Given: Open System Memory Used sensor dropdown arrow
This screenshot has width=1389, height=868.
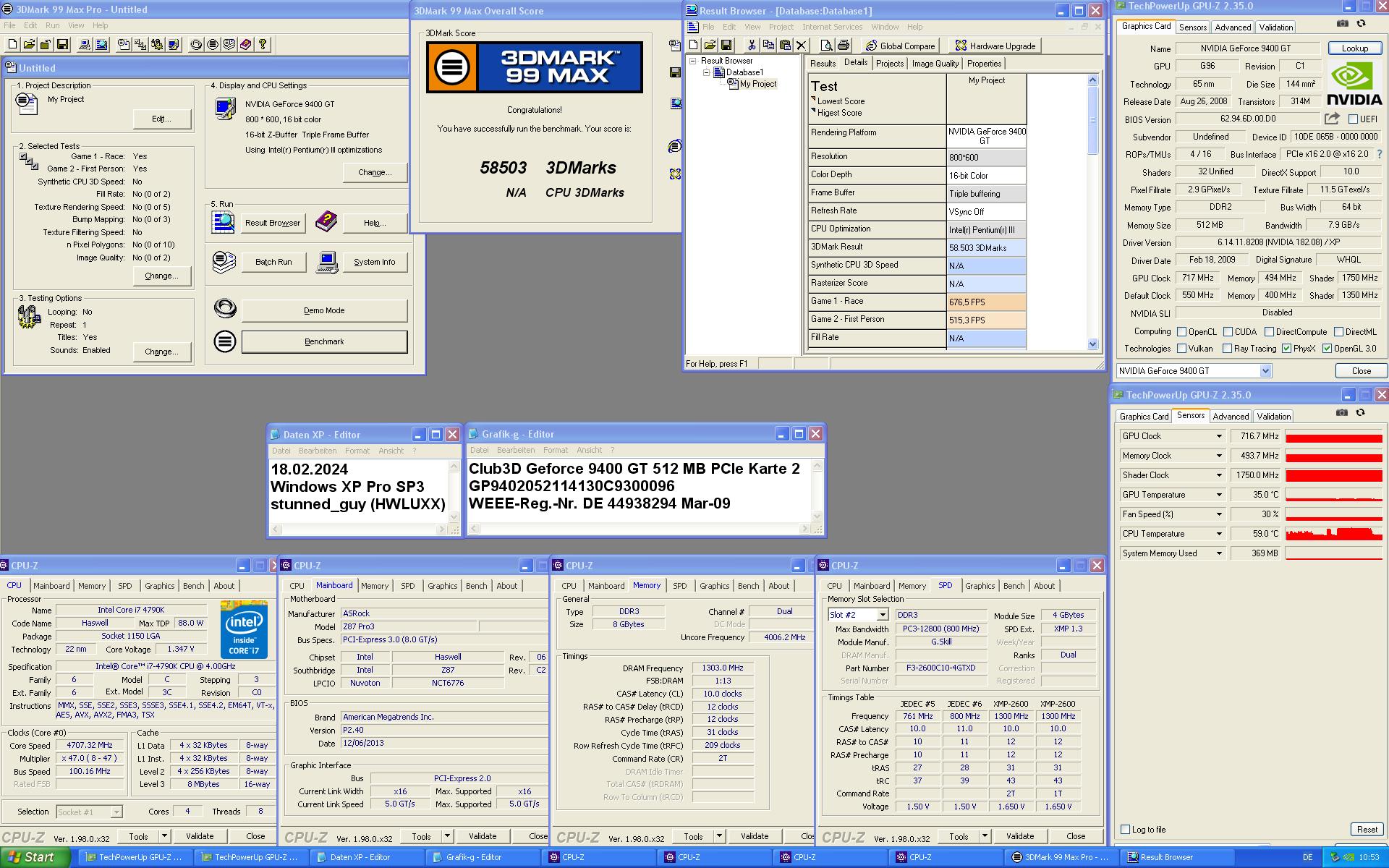Looking at the screenshot, I should [x=1219, y=553].
